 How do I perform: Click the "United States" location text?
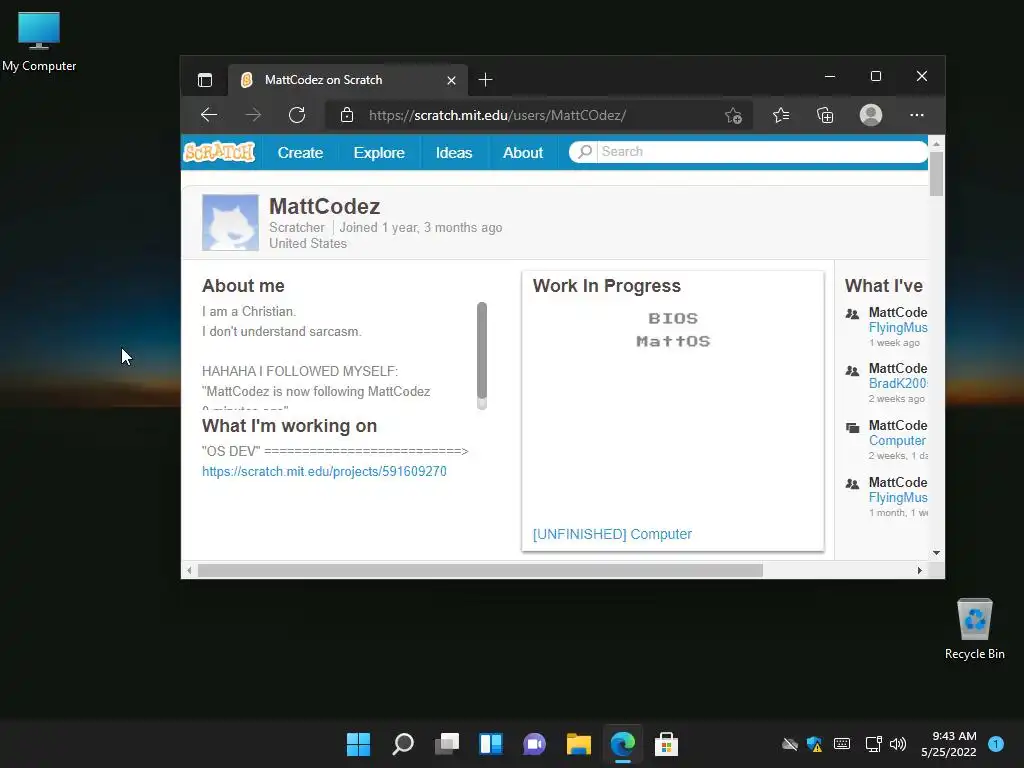pos(308,244)
